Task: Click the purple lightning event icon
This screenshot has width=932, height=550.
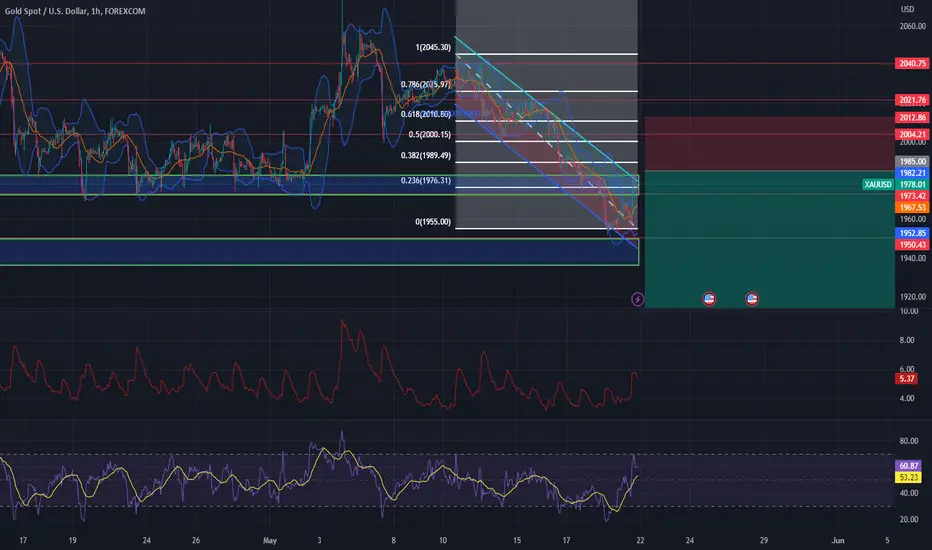Action: (637, 298)
